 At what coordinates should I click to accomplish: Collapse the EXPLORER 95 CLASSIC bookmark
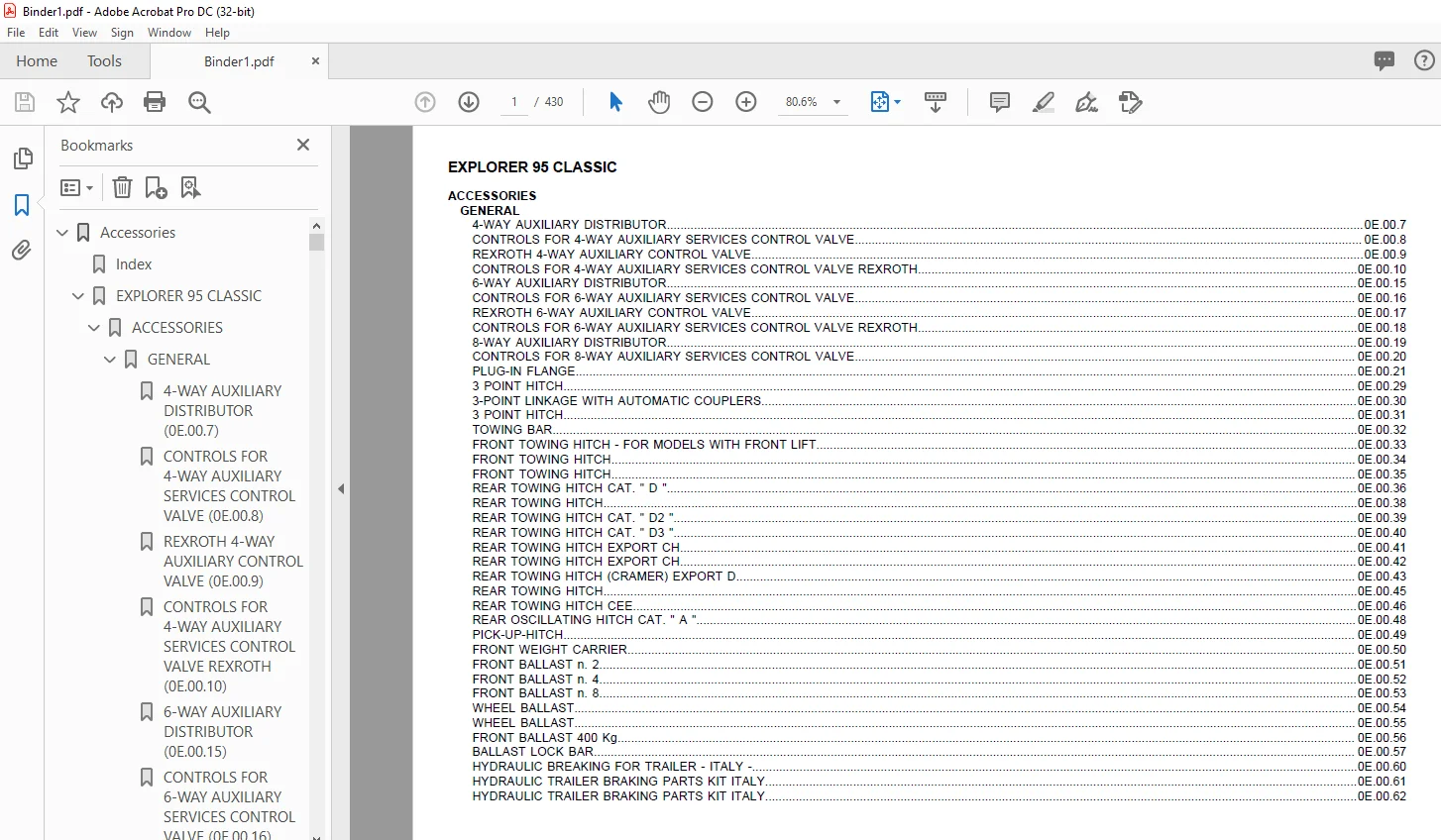pyautogui.click(x=78, y=296)
